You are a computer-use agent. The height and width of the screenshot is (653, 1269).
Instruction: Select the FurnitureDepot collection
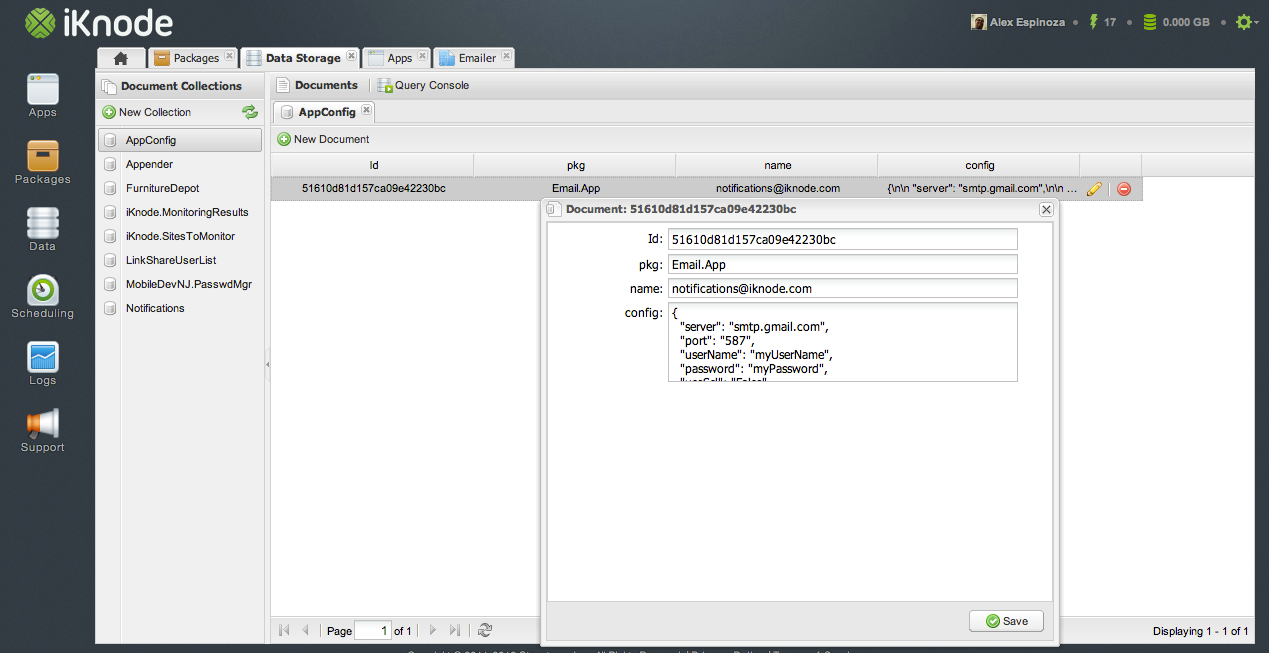point(180,188)
